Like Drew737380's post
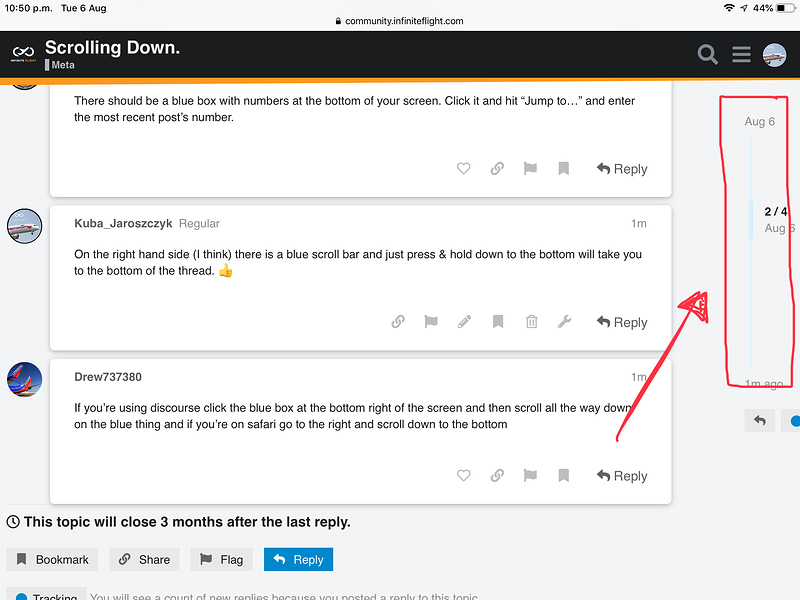The height and width of the screenshot is (600, 800). point(463,476)
